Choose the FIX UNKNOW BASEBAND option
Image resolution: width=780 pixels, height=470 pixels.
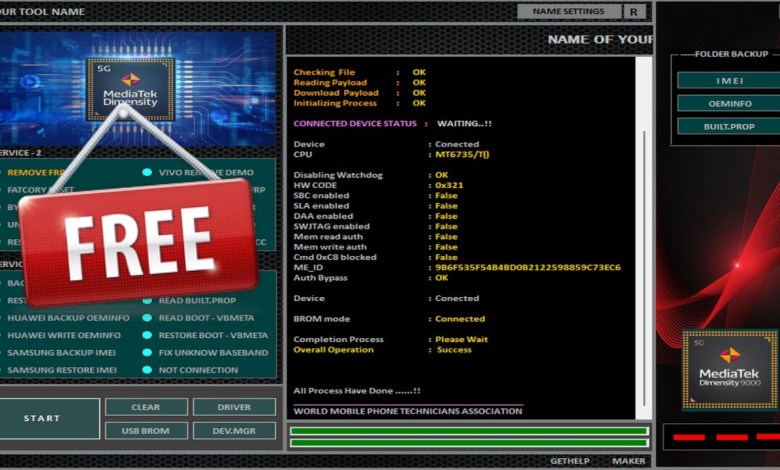tap(212, 353)
